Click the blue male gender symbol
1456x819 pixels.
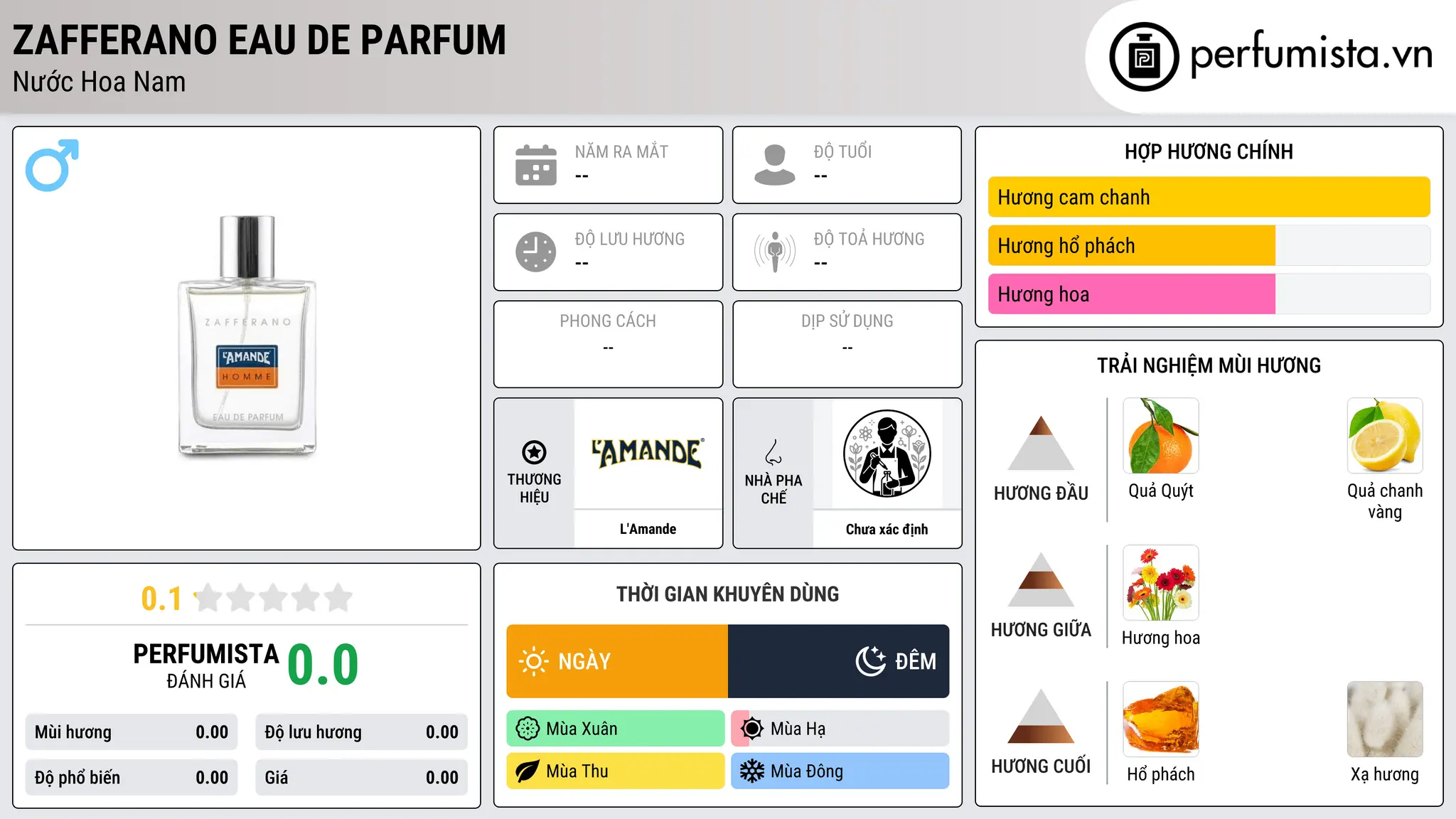(52, 165)
